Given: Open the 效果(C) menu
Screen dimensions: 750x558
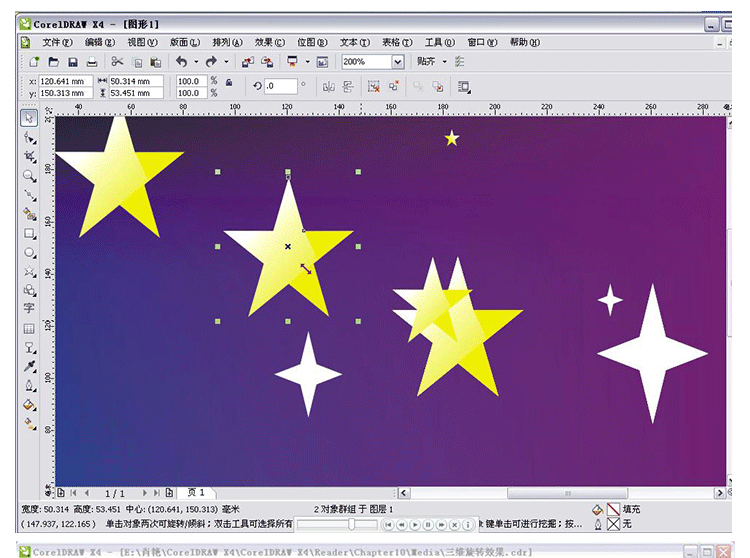Looking at the screenshot, I should (270, 43).
